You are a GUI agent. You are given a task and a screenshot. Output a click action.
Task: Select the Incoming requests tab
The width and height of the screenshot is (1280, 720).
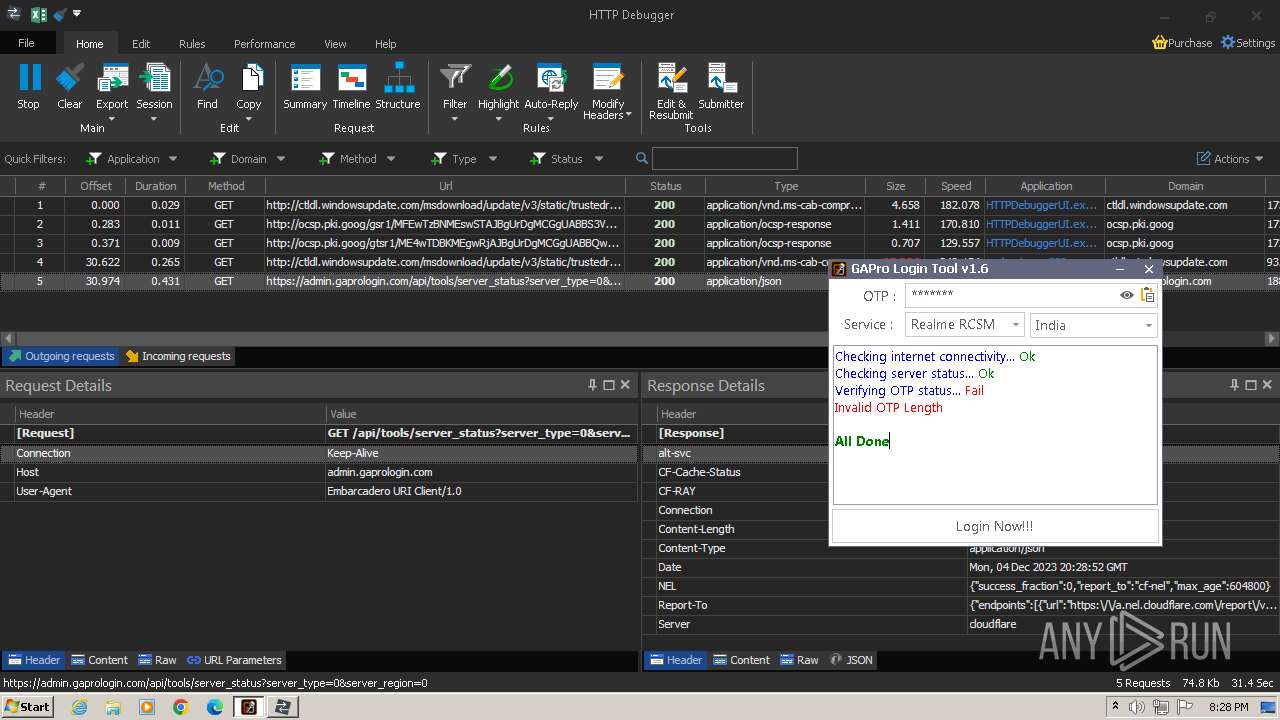coord(178,356)
